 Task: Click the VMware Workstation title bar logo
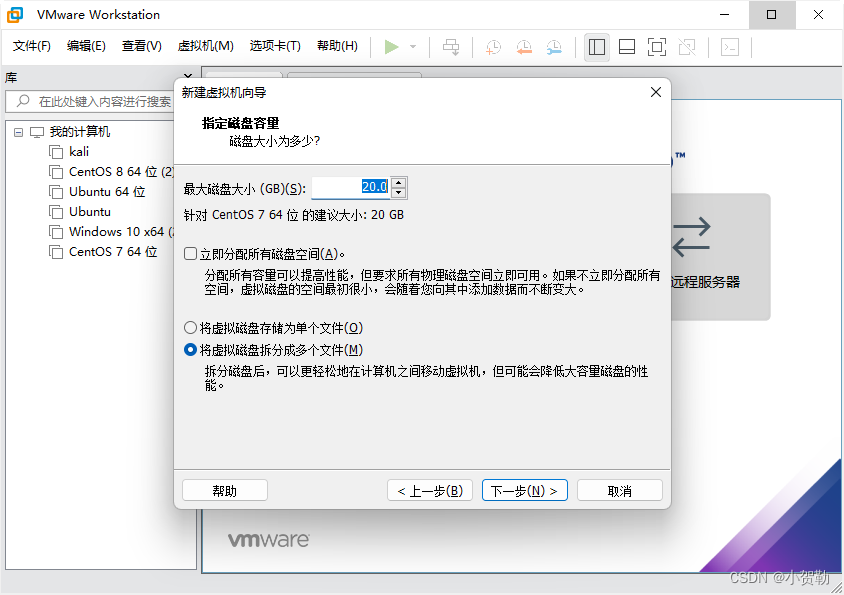15,15
